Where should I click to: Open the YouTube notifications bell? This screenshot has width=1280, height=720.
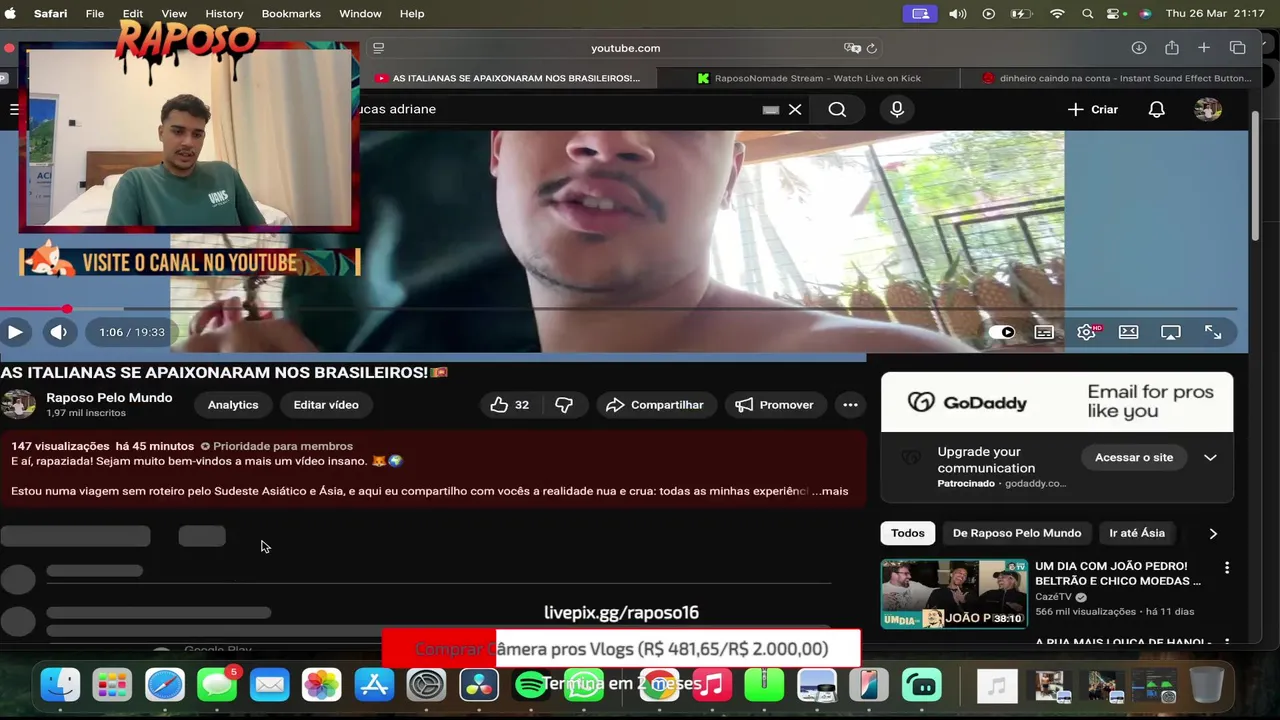click(1156, 109)
